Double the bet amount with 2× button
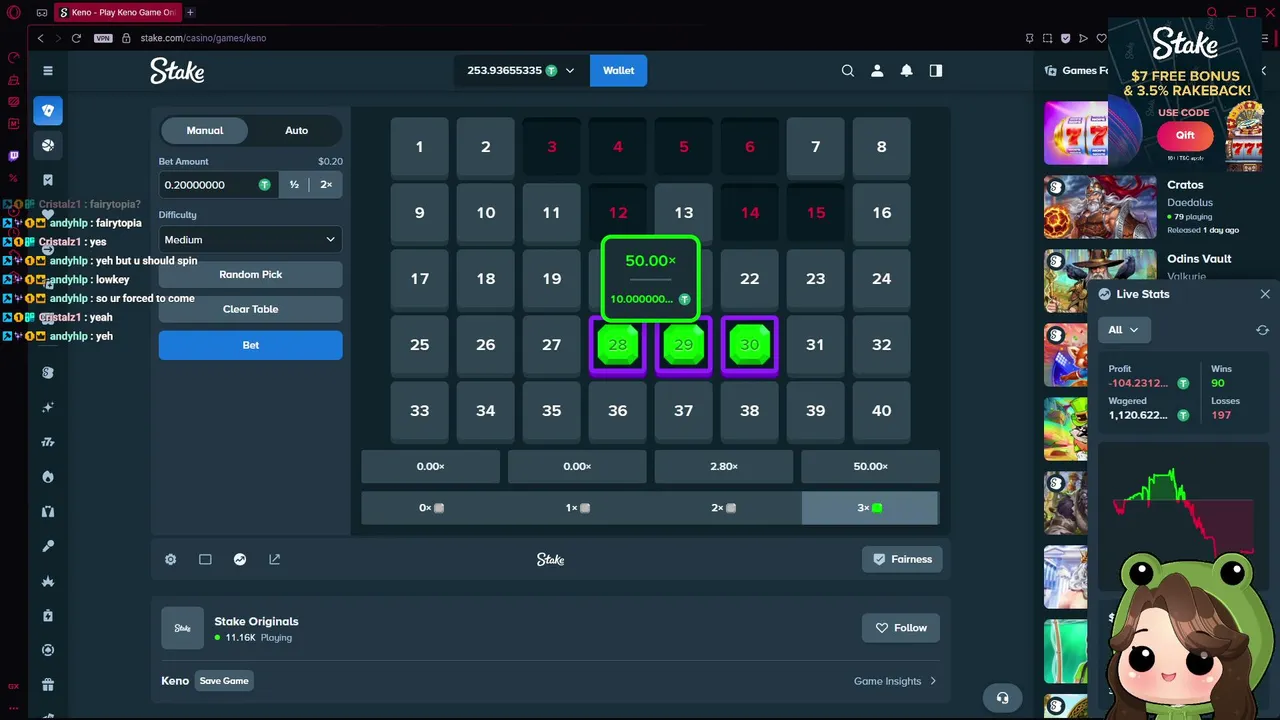This screenshot has height=720, width=1280. tap(326, 185)
